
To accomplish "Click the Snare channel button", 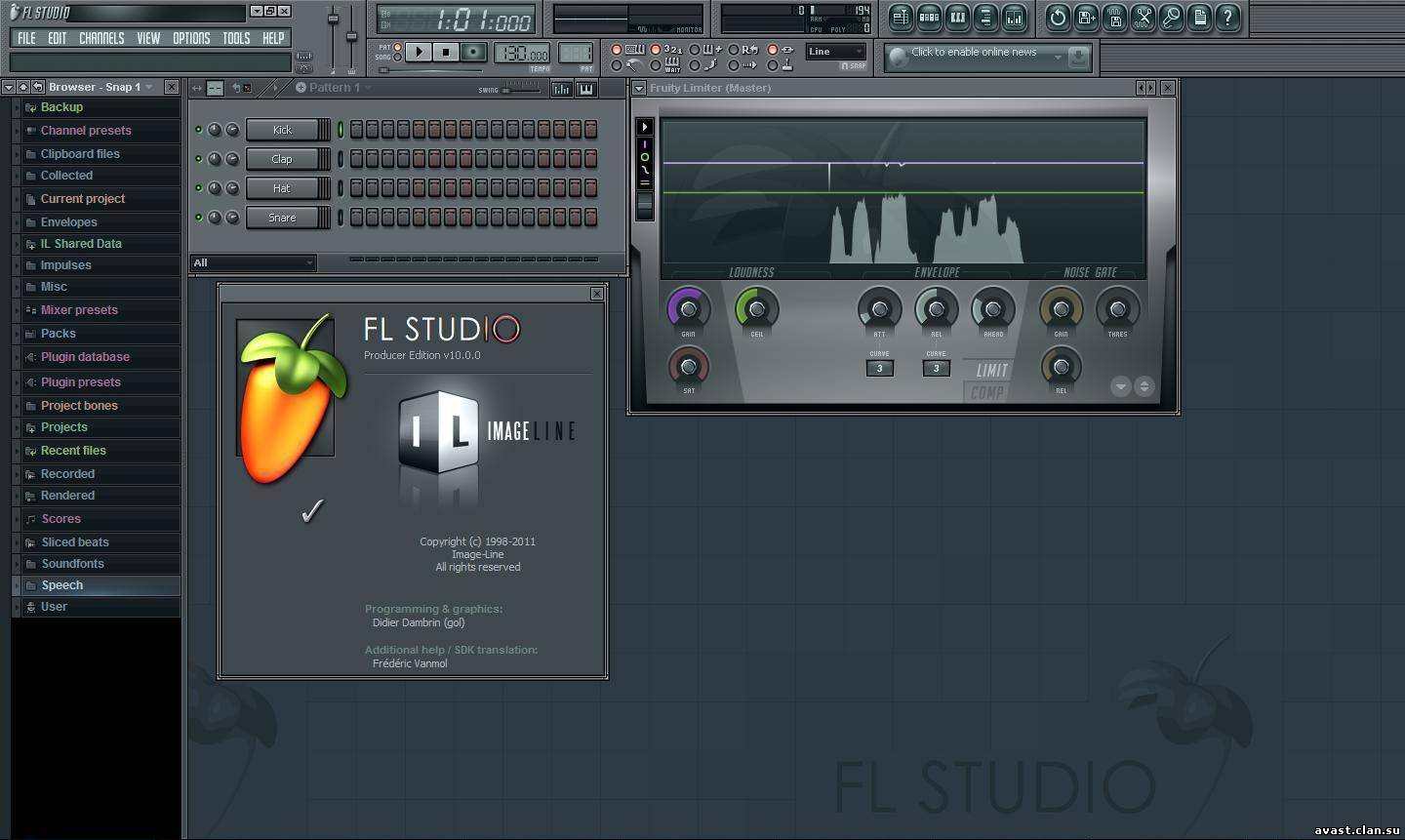I will [283, 218].
